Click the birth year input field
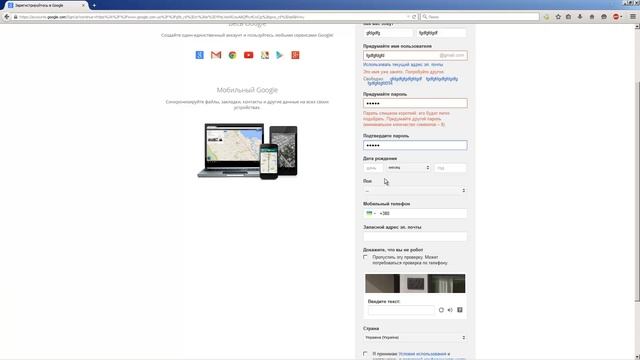Screen dimensions: 640x360 coord(450,168)
